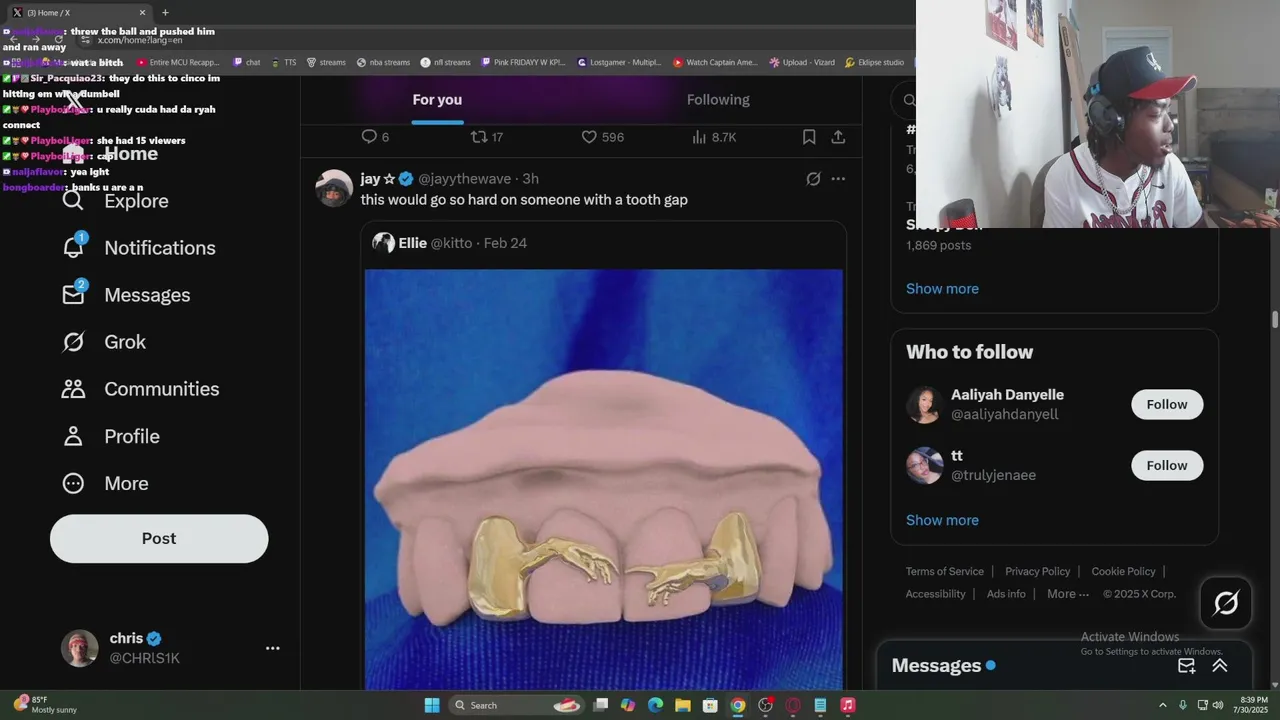The width and height of the screenshot is (1280, 720).
Task: Click @jayythewave handle
Action: coord(464,179)
